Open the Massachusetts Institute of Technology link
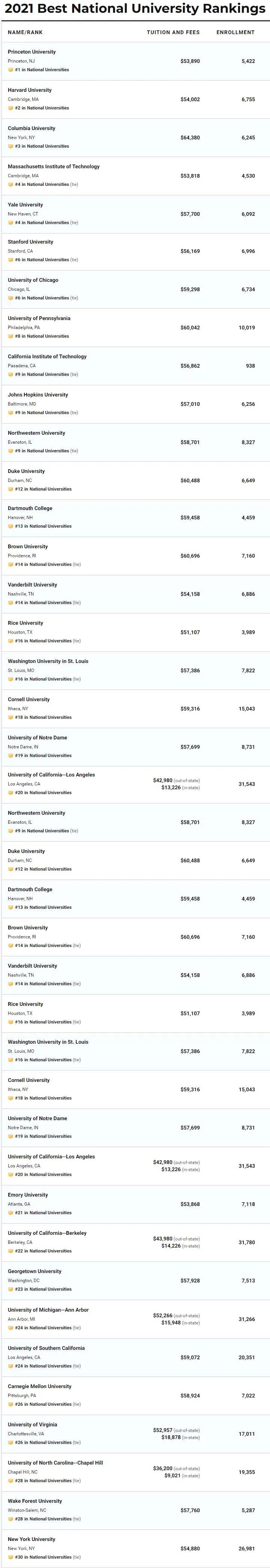The image size is (270, 1568). pyautogui.click(x=54, y=167)
